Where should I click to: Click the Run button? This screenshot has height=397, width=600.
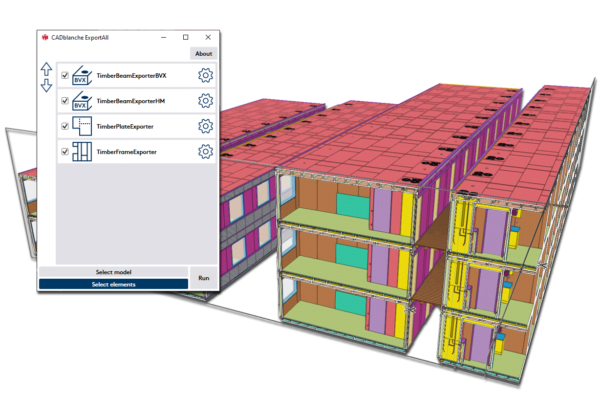[x=204, y=278]
